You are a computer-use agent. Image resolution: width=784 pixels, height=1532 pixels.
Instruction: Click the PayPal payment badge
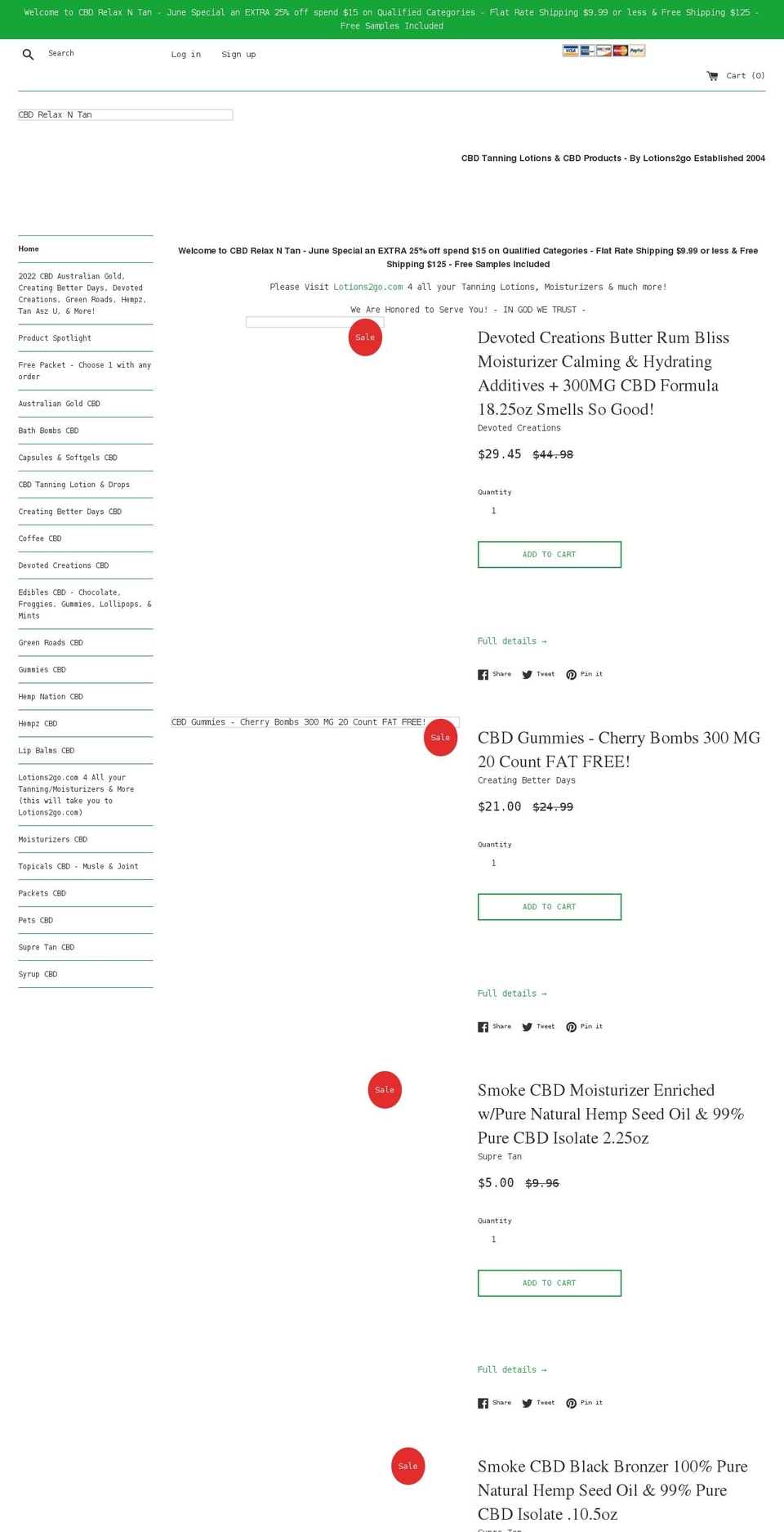coord(636,50)
